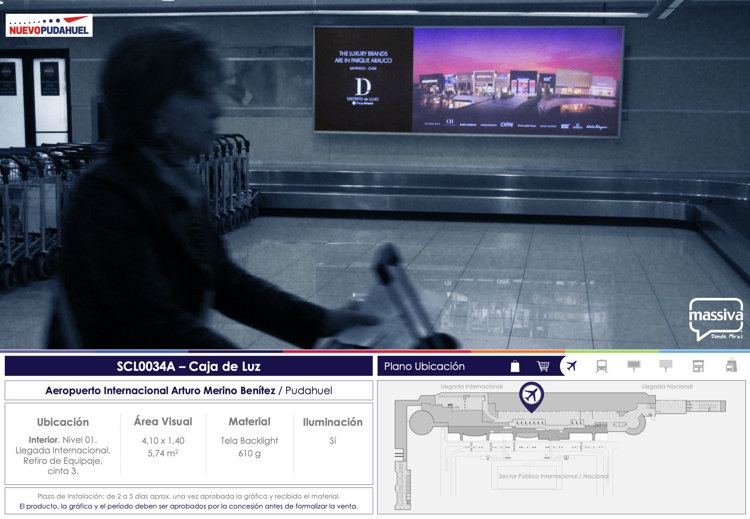Click the bus transit icon

[602, 366]
